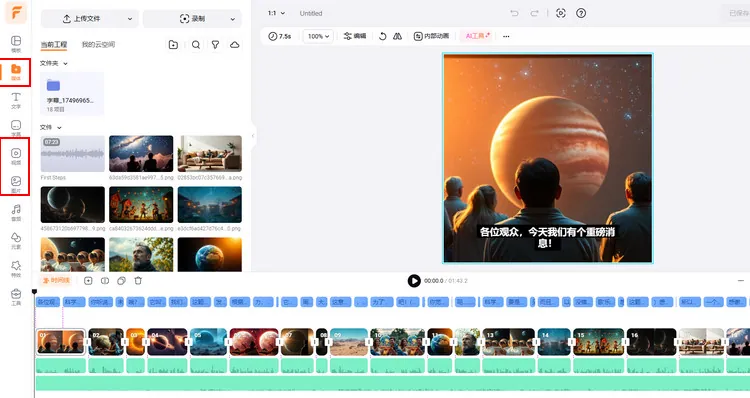Open the media filter funnel icon
750x398 pixels.
[x=216, y=44]
